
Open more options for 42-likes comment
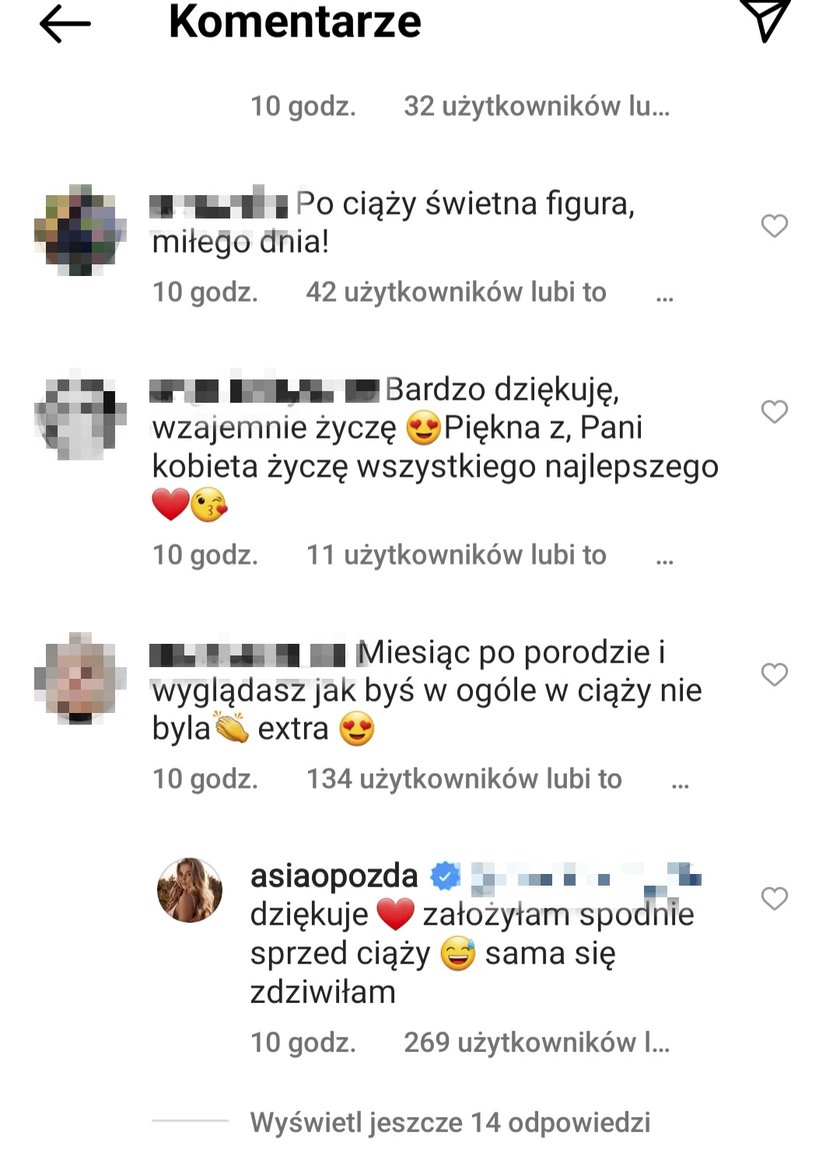(665, 296)
